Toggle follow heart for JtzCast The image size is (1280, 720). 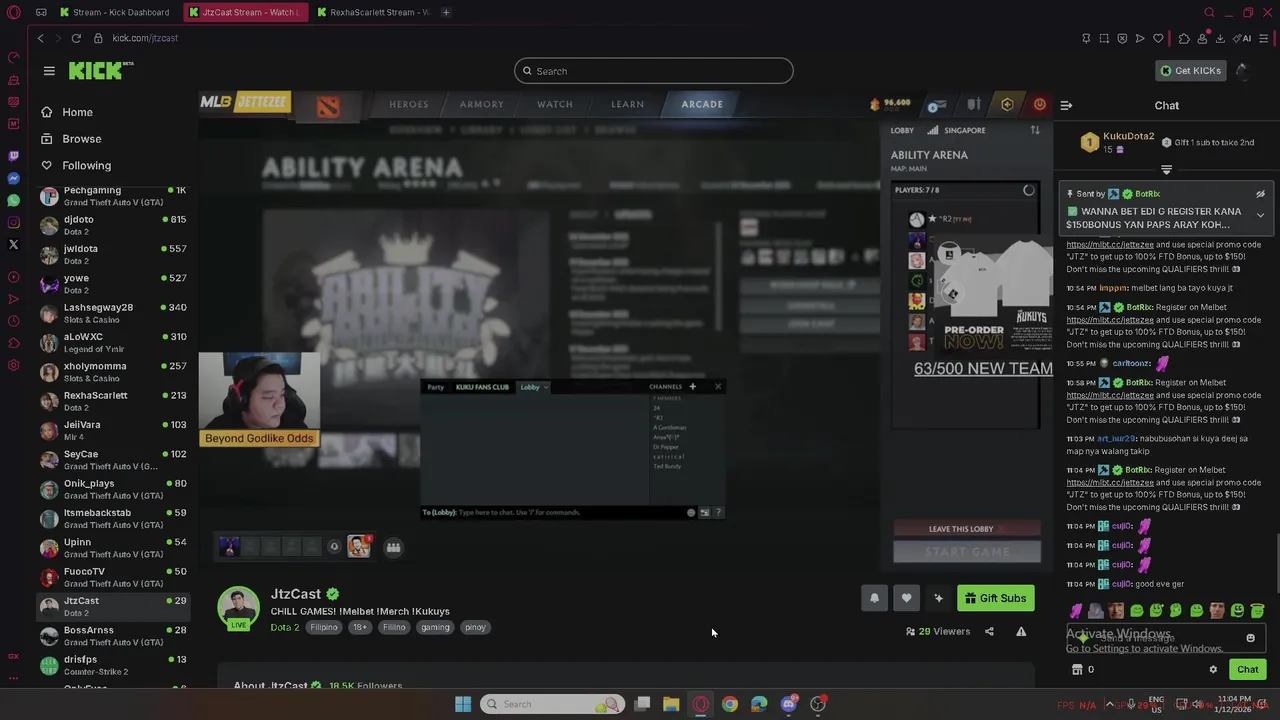coord(906,598)
